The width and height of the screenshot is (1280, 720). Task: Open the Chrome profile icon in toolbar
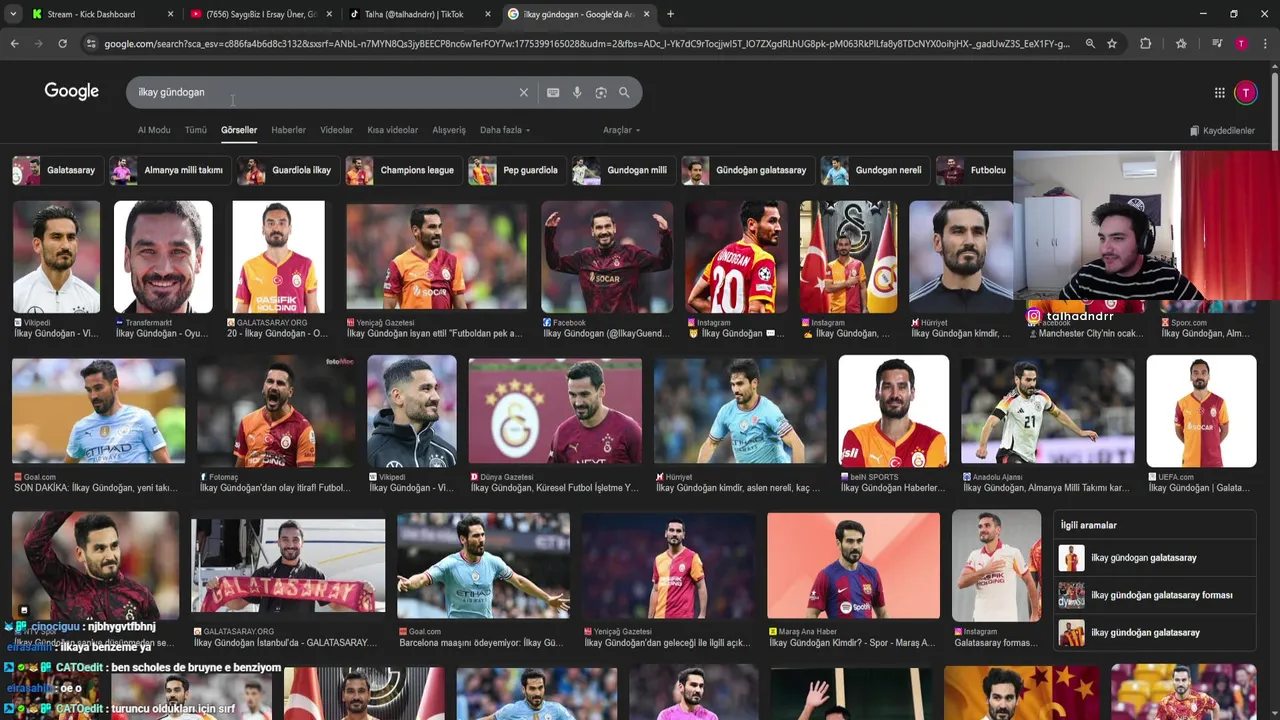coord(1241,43)
